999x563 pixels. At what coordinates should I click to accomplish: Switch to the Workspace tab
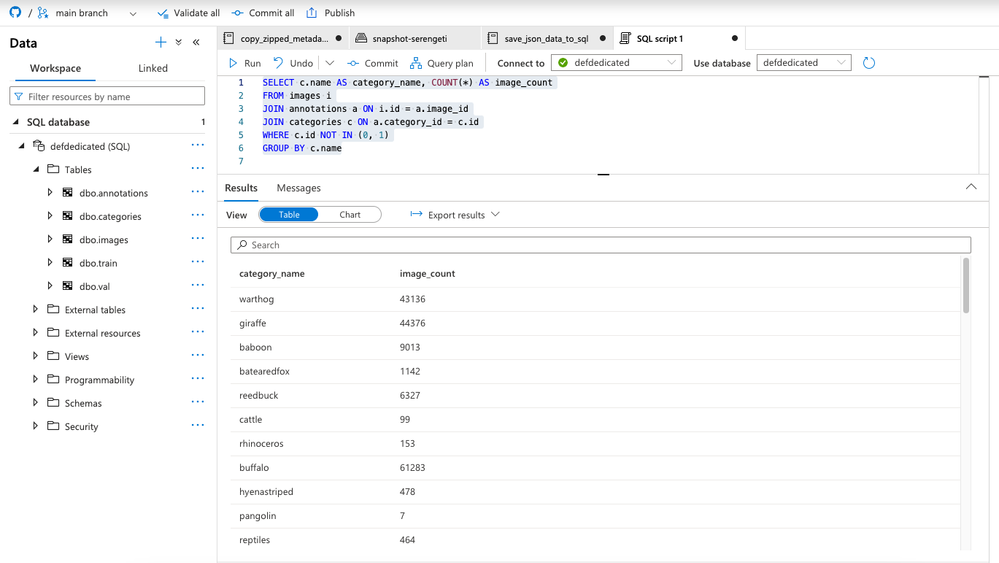point(55,68)
